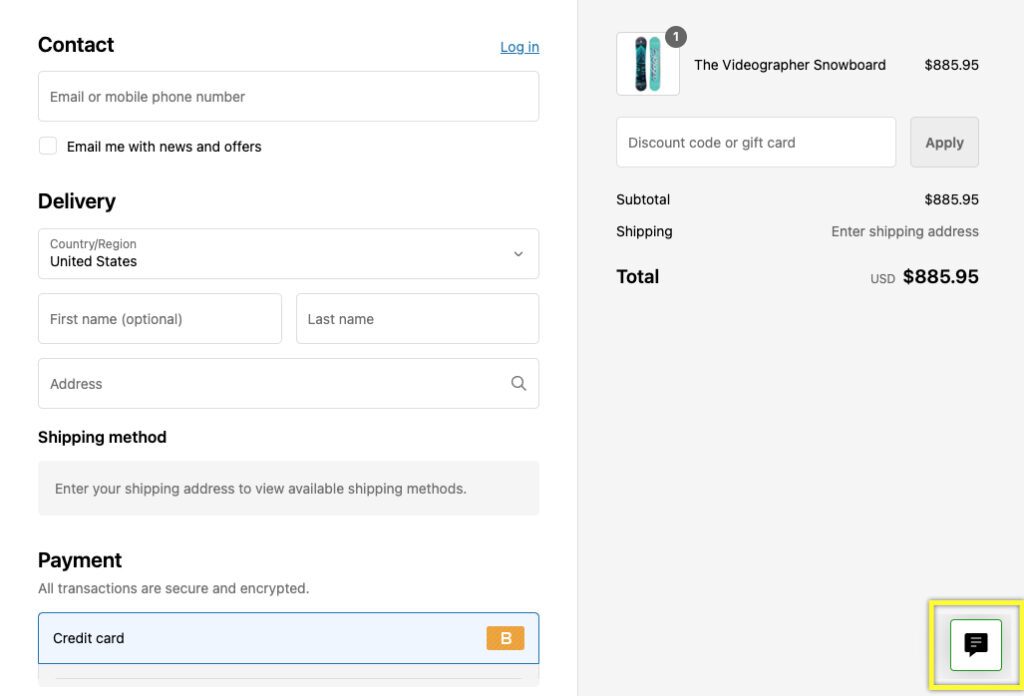This screenshot has height=696, width=1024.
Task: Click the Shipping method heading
Action: point(103,437)
